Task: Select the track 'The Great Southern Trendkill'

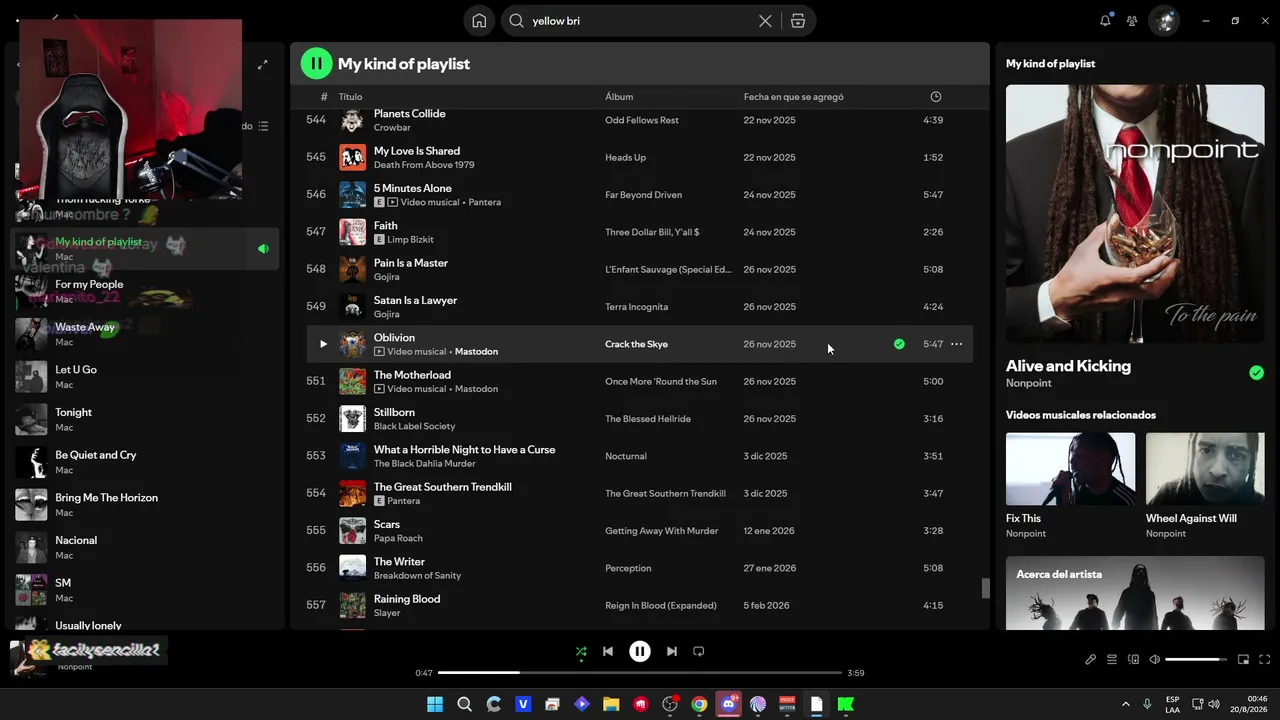Action: [443, 487]
